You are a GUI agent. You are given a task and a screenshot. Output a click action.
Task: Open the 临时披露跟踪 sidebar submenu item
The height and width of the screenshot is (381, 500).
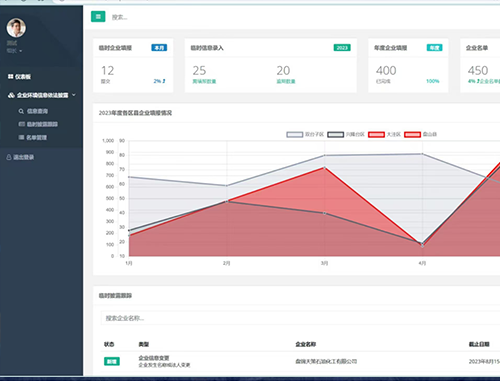click(42, 124)
